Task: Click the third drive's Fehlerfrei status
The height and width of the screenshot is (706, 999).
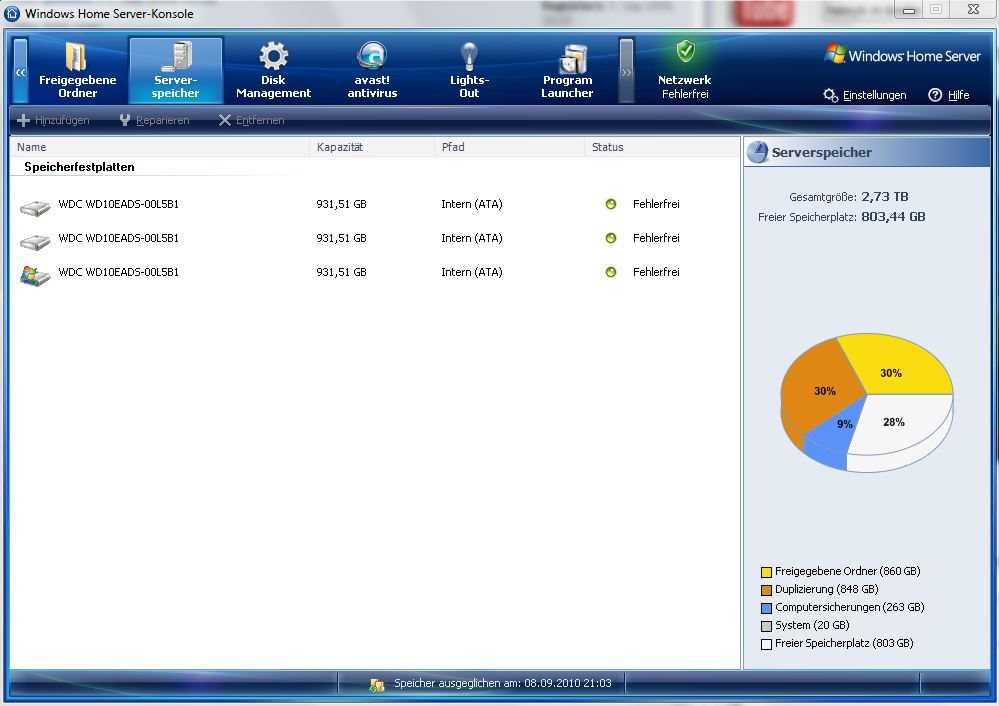Action: pos(656,272)
